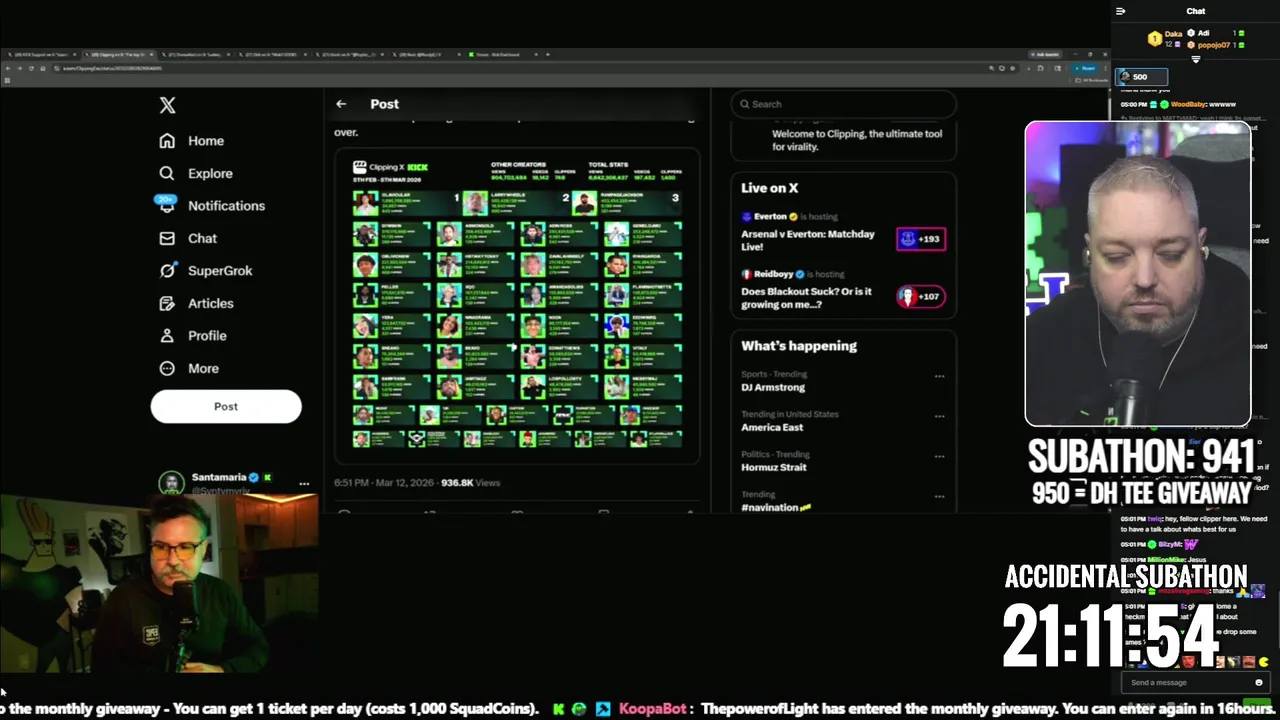Image resolution: width=1280 pixels, height=720 pixels.
Task: Open Notifications in the X sidebar
Action: (x=212, y=205)
